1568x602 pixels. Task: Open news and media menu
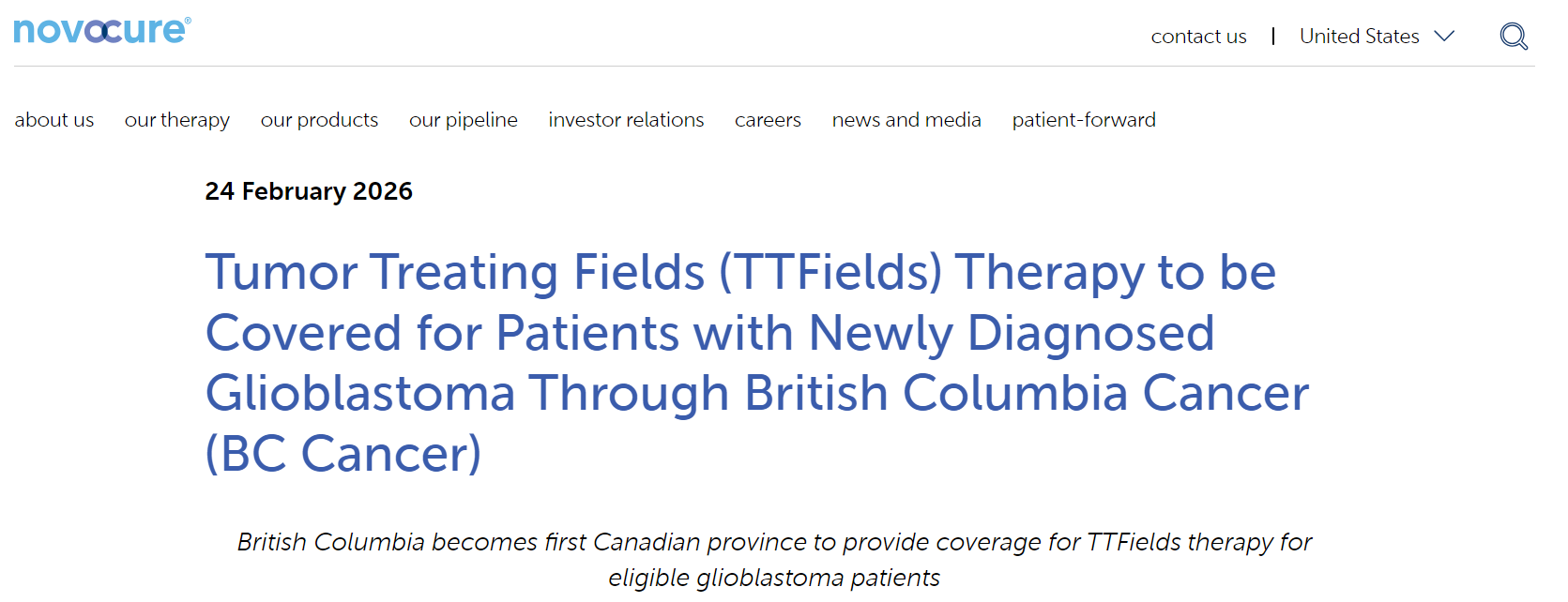(x=906, y=120)
